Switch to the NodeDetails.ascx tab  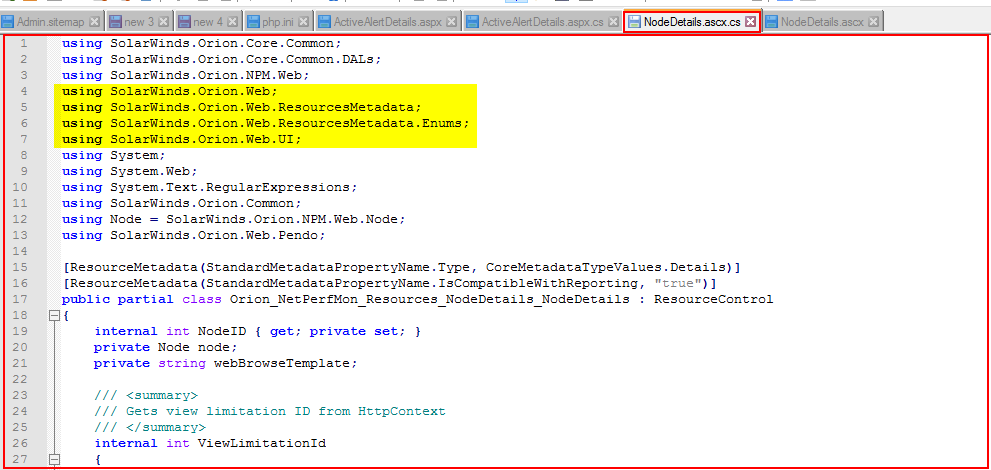click(822, 21)
